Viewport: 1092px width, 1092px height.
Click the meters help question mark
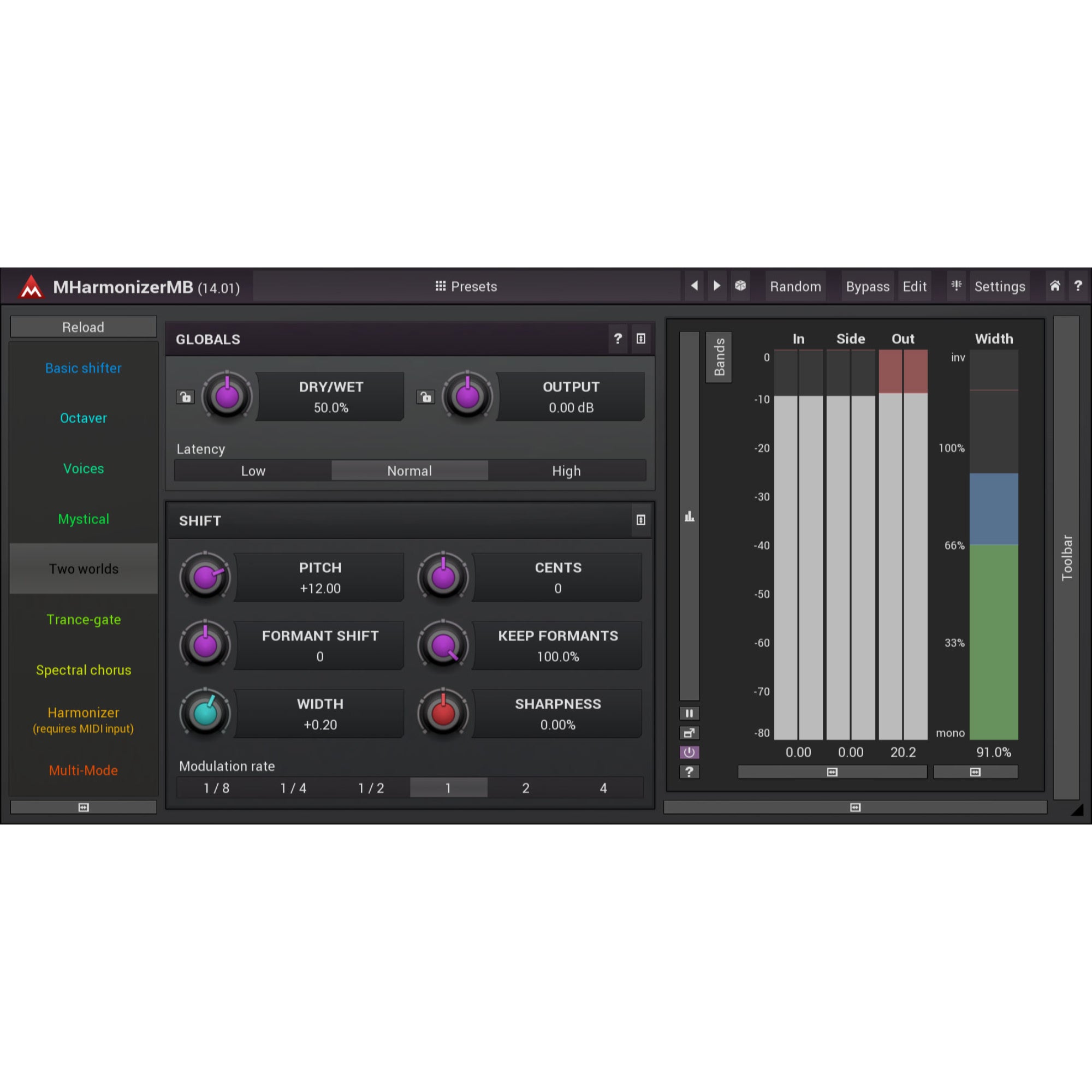689,772
